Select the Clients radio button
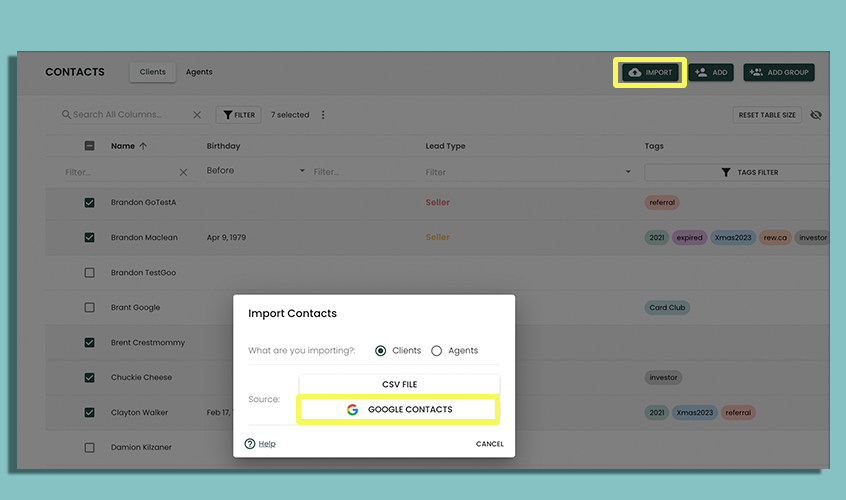This screenshot has width=846, height=500. [x=380, y=351]
